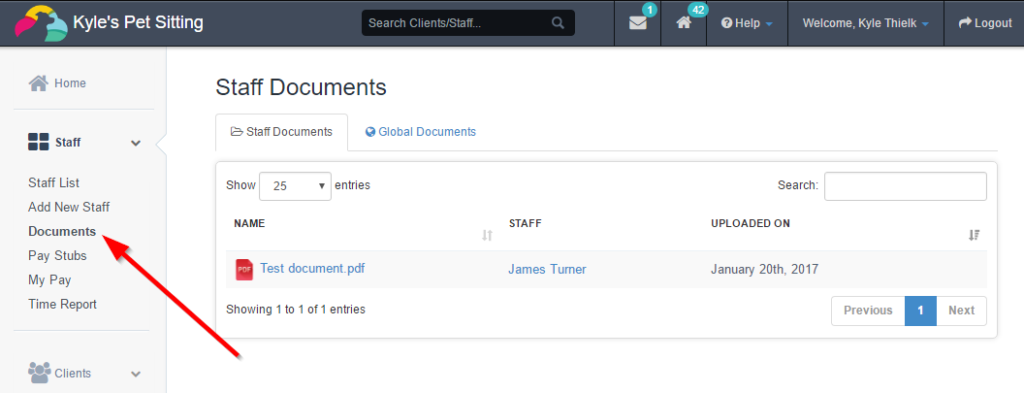The width and height of the screenshot is (1024, 393).
Task: Click the Home sidebar house icon
Action: coord(39,84)
